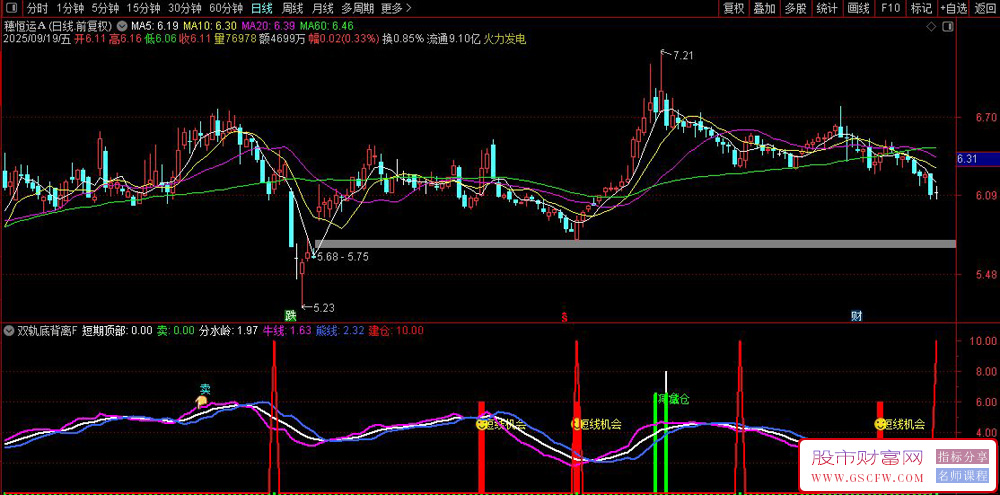Image resolution: width=1000 pixels, height=495 pixels.
Task: Toggle the left sidebar panel icon
Action: (13, 8)
